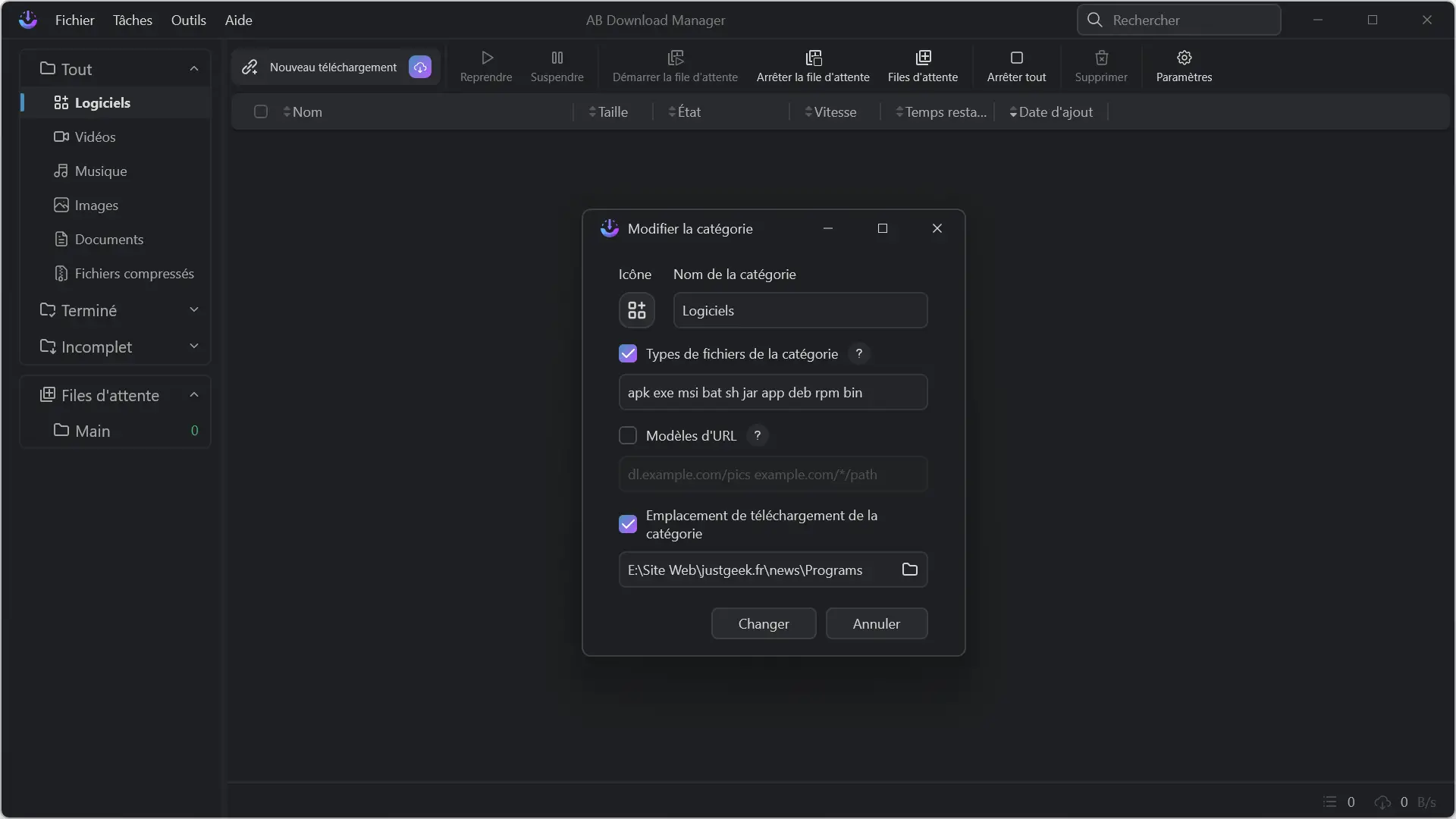Sort the list by Vitesse column
The width and height of the screenshot is (1456, 819).
(830, 112)
